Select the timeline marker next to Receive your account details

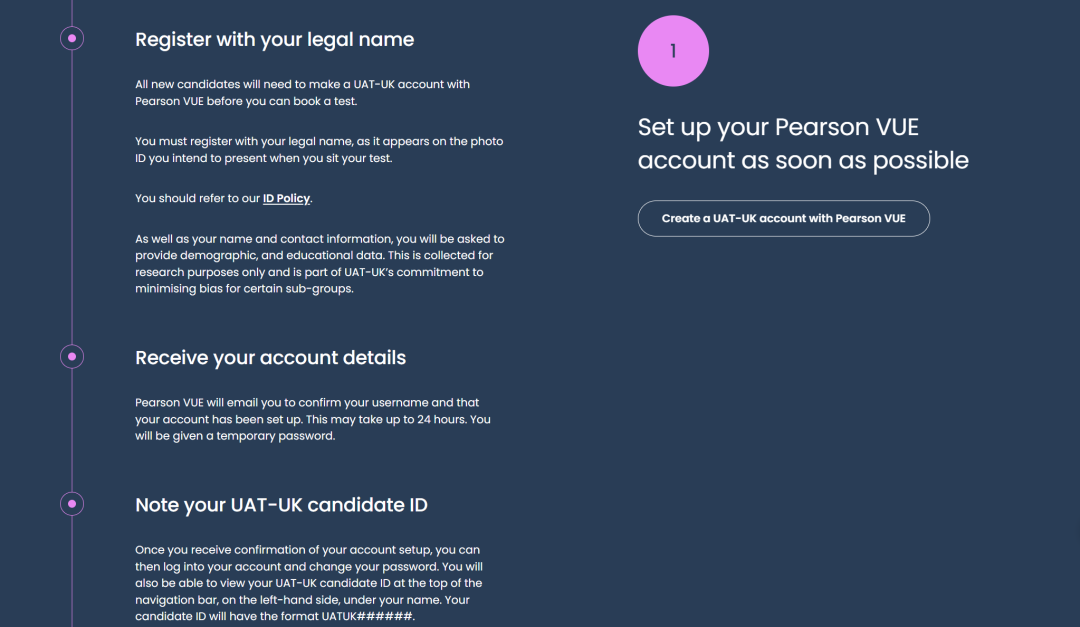click(x=72, y=357)
